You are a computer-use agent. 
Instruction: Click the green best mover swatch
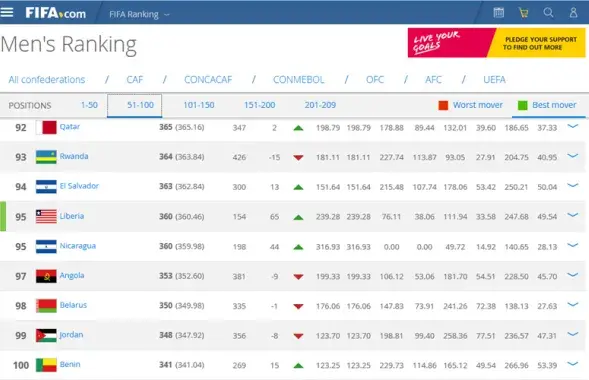point(523,106)
